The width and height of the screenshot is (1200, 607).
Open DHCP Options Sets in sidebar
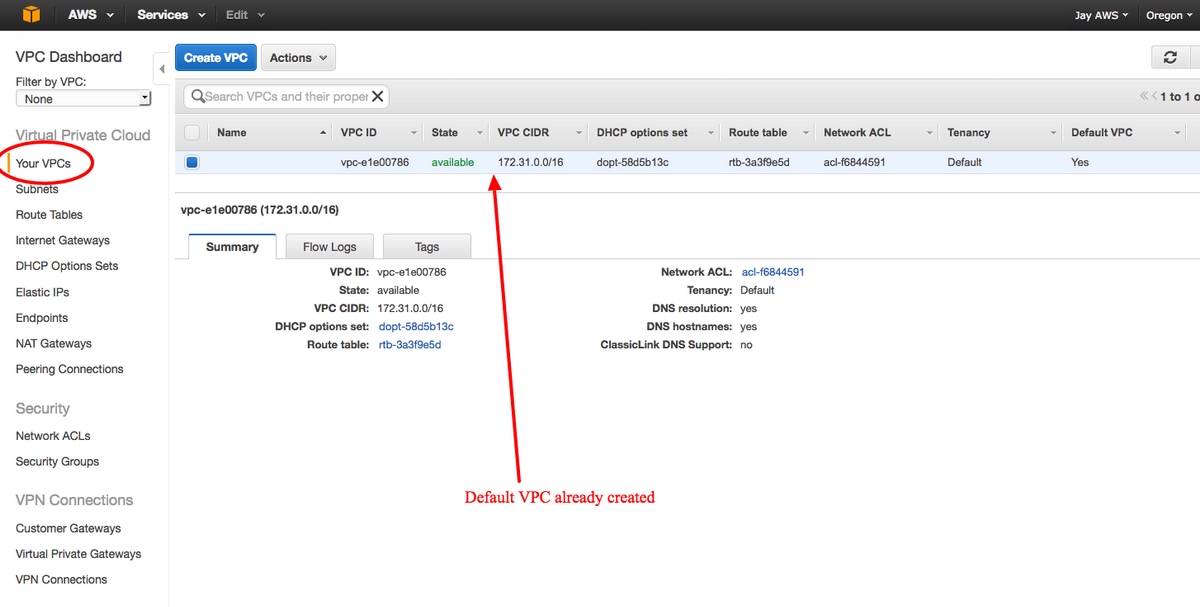tap(67, 266)
